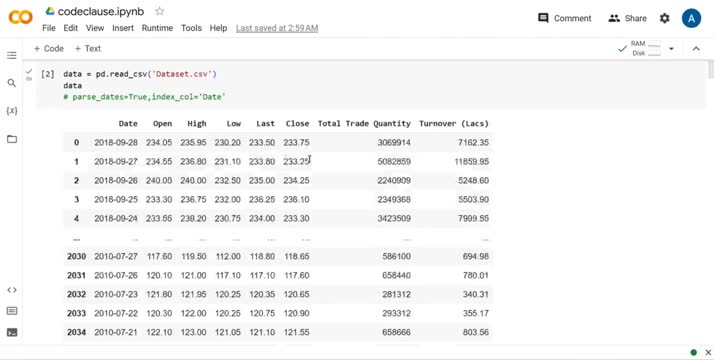The image size is (714, 360).
Task: Open the command palette icon
Action: coord(12,311)
